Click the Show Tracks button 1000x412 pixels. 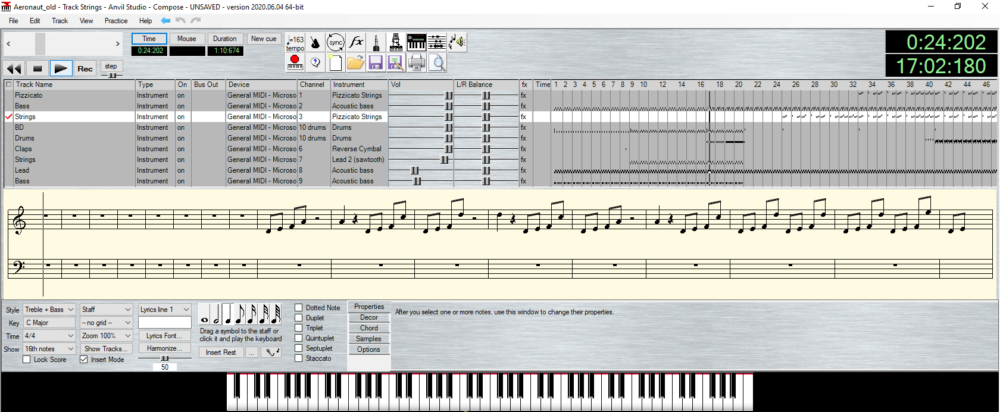pyautogui.click(x=106, y=349)
